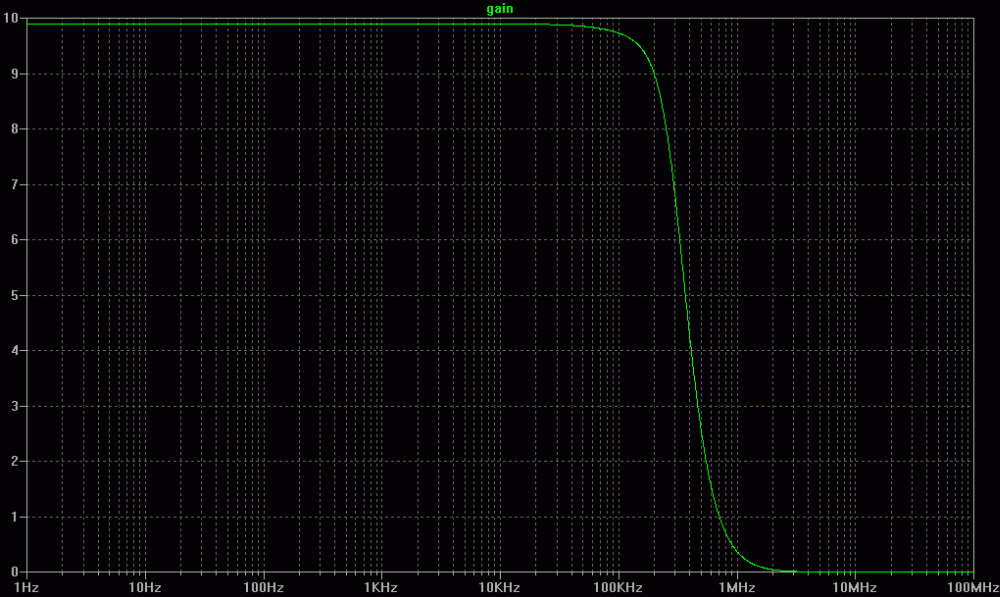The width and height of the screenshot is (1000, 597).
Task: Click the '1MHz' frequency axis label
Action: coord(737,587)
